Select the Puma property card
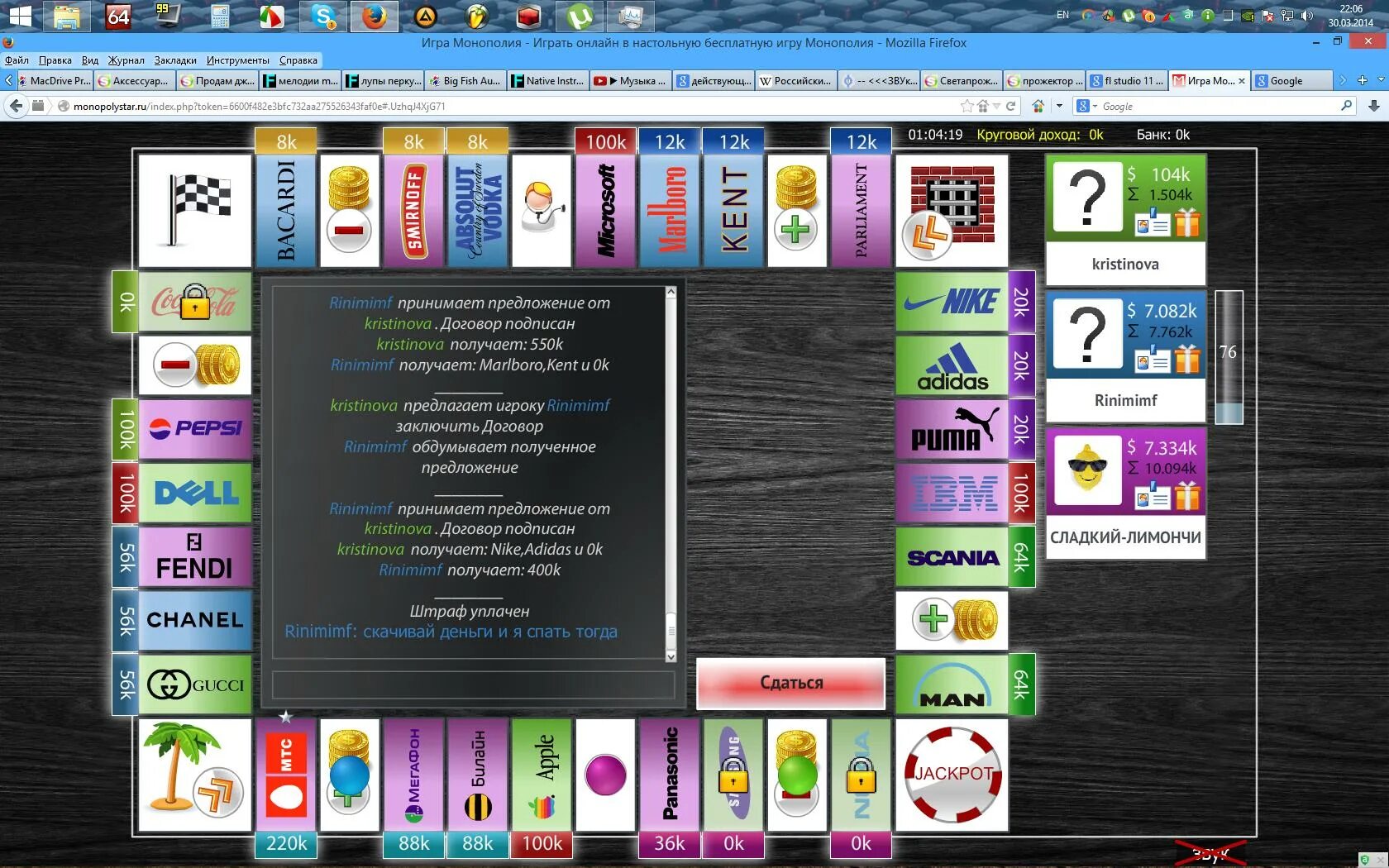 pyautogui.click(x=952, y=429)
